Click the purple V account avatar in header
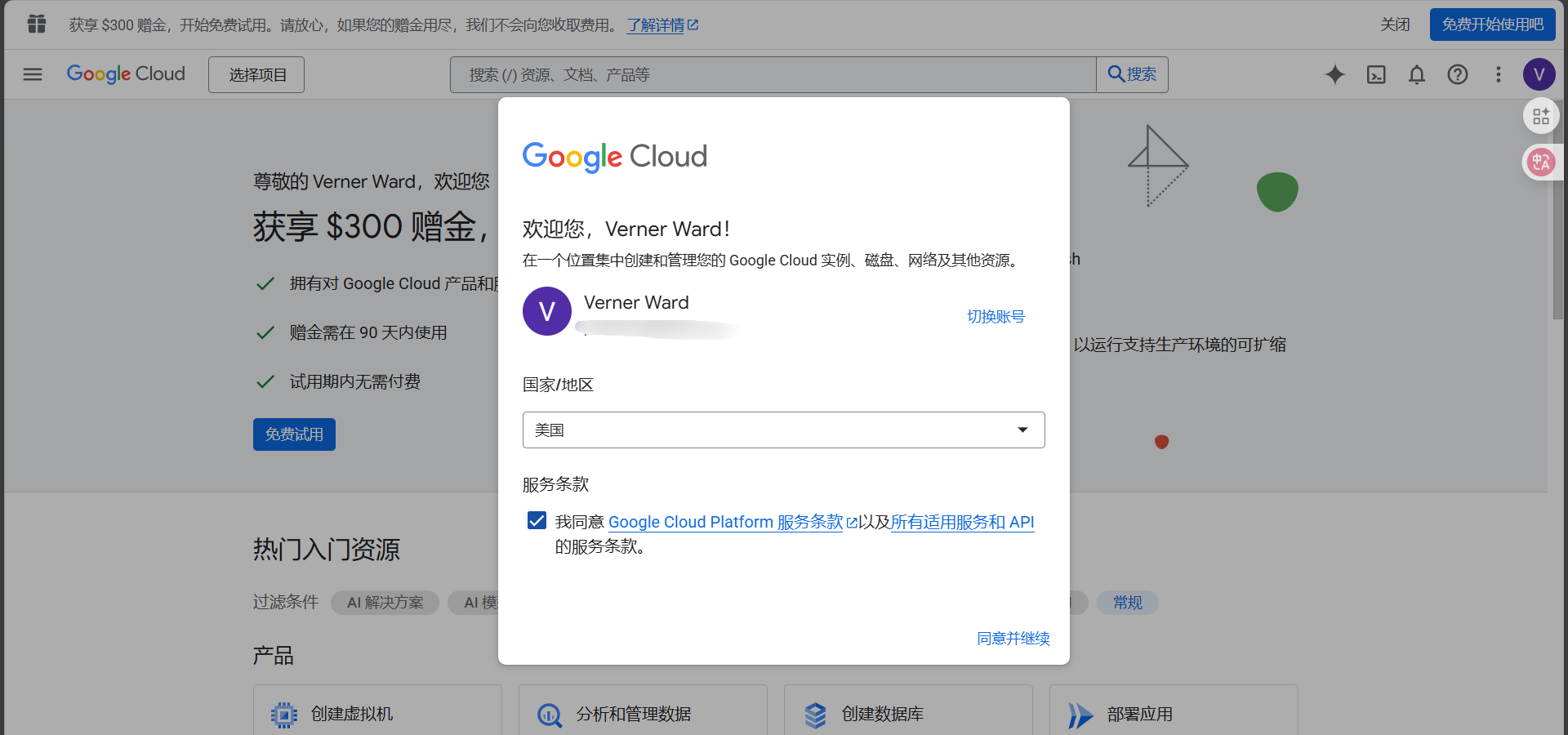The height and width of the screenshot is (735, 1568). point(1539,74)
